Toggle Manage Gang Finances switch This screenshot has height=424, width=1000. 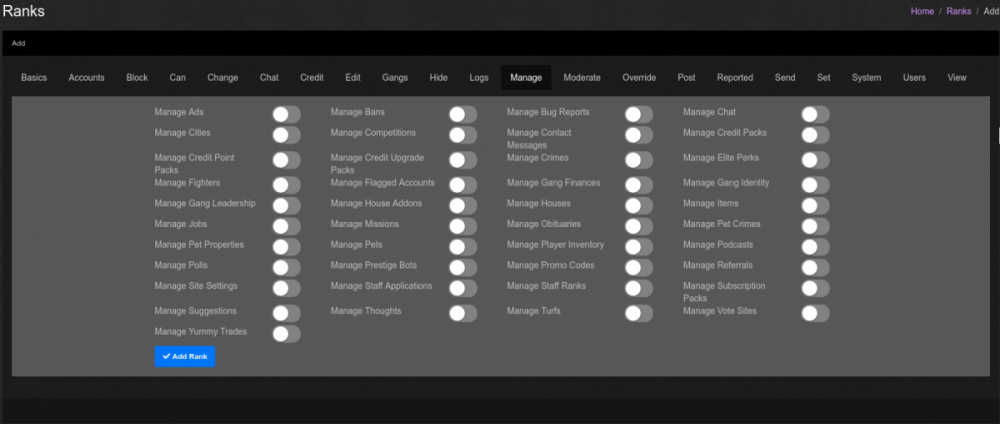click(639, 185)
